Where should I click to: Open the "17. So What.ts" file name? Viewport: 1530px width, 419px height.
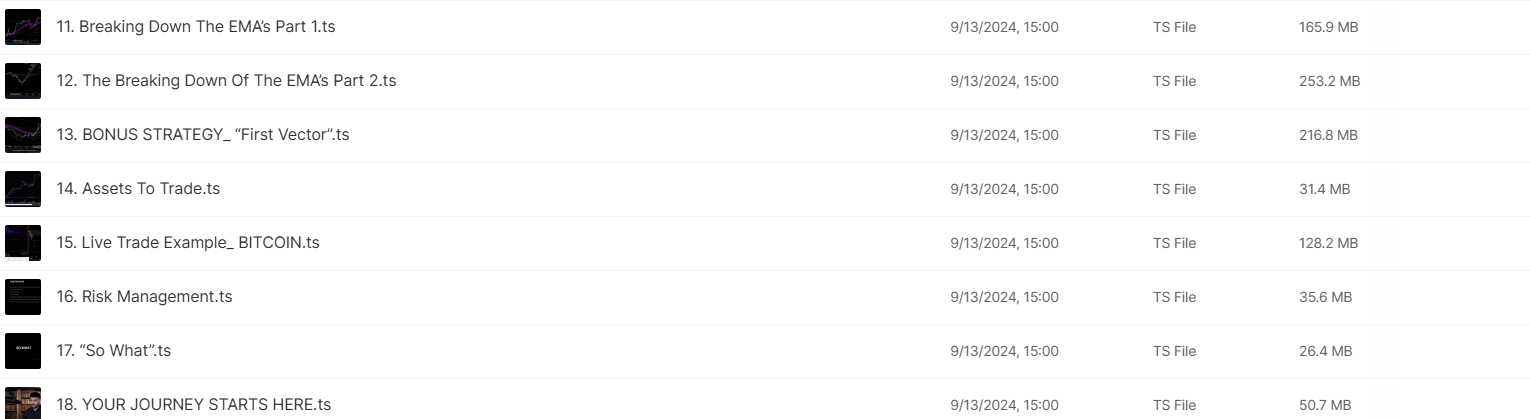113,351
